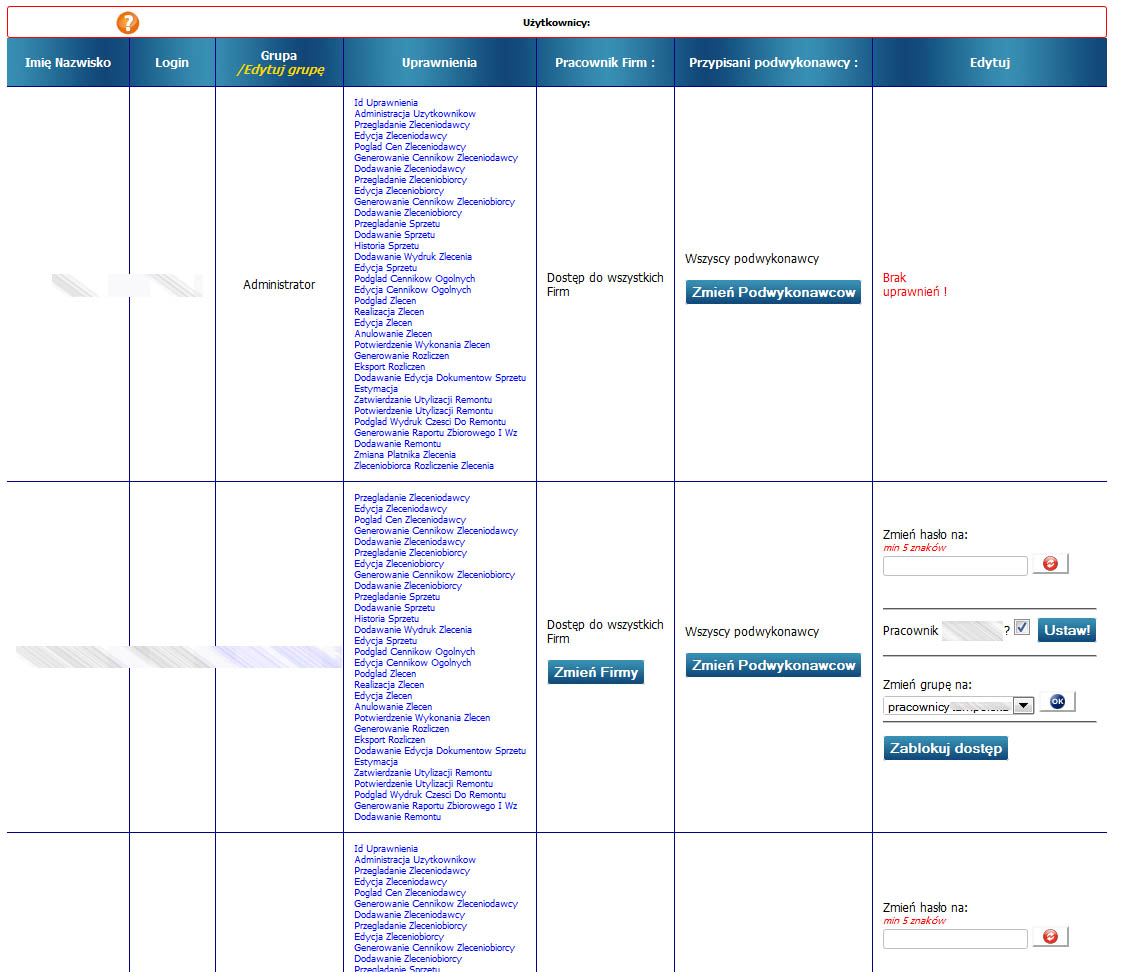This screenshot has height=972, width=1121.
Task: Focus password field in bottom user row
Action: (955, 938)
